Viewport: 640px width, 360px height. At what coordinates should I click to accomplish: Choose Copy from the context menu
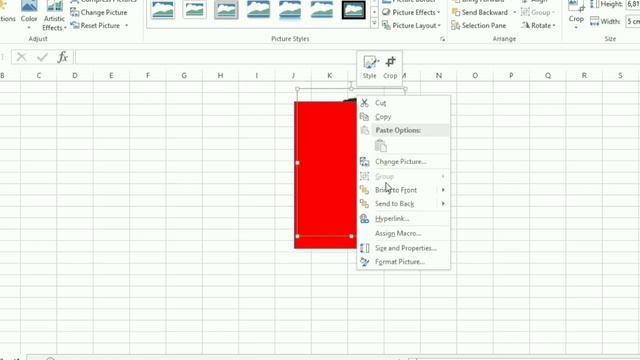click(403, 117)
